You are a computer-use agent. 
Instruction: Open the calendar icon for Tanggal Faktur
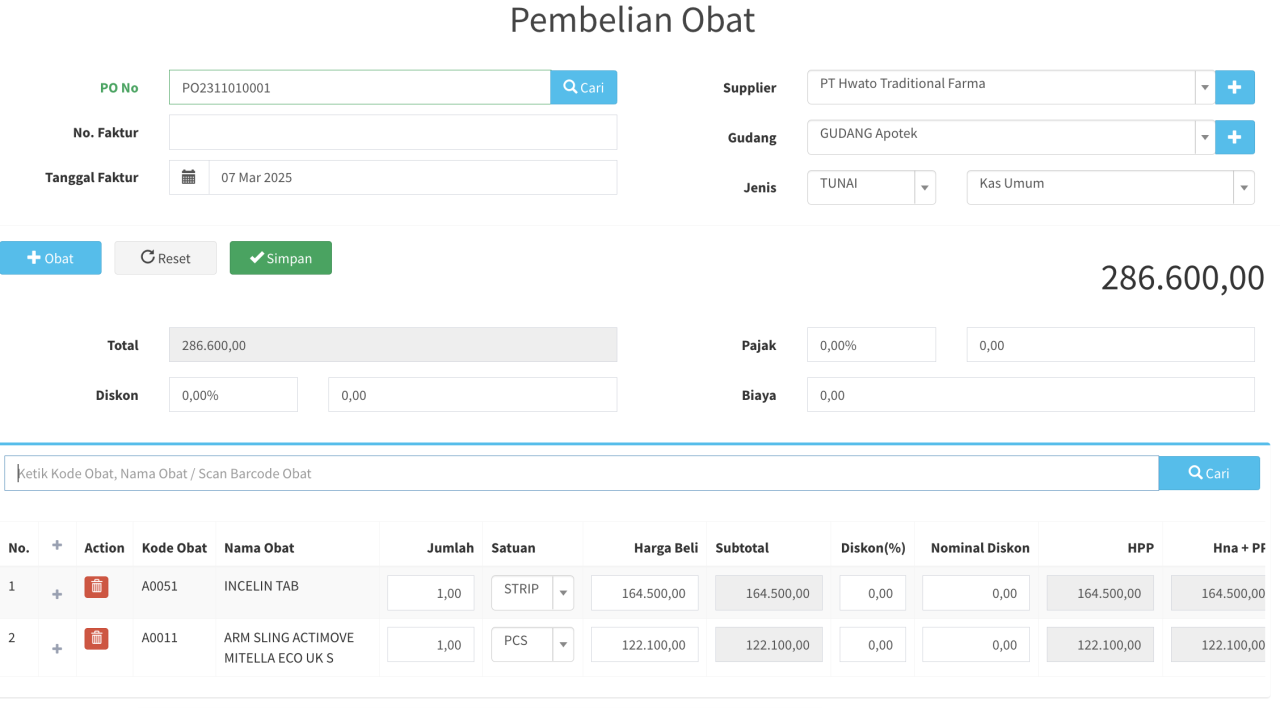click(189, 178)
